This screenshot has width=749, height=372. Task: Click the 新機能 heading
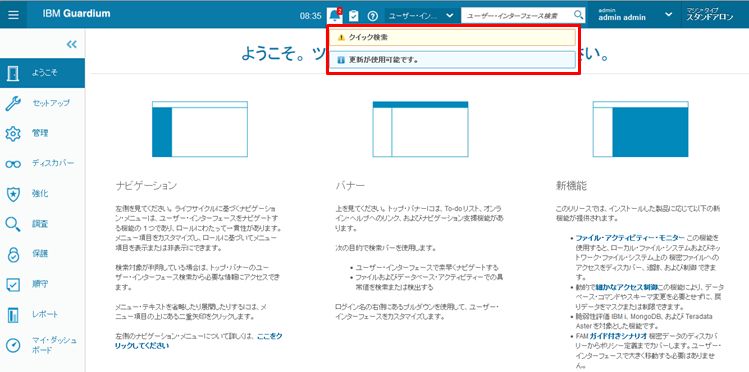[571, 186]
